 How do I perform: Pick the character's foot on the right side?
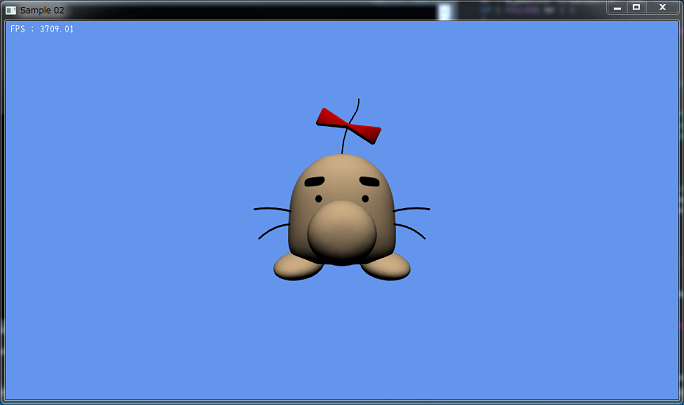click(386, 265)
